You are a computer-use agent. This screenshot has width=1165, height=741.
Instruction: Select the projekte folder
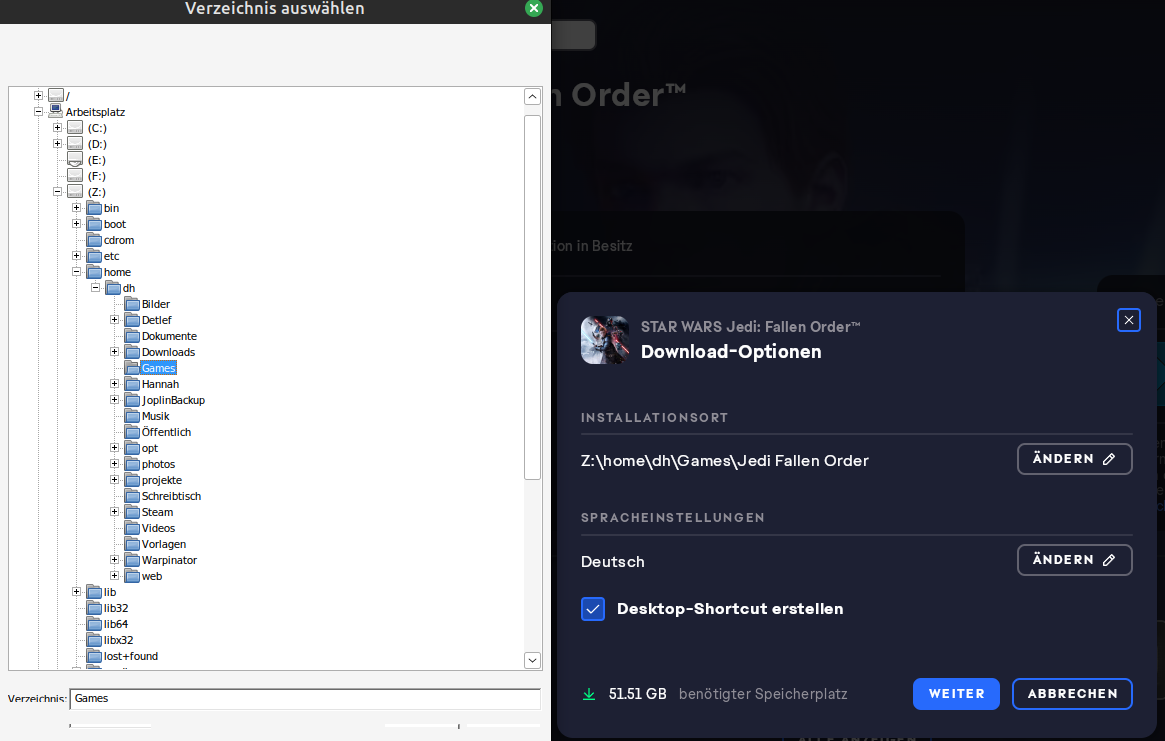162,480
